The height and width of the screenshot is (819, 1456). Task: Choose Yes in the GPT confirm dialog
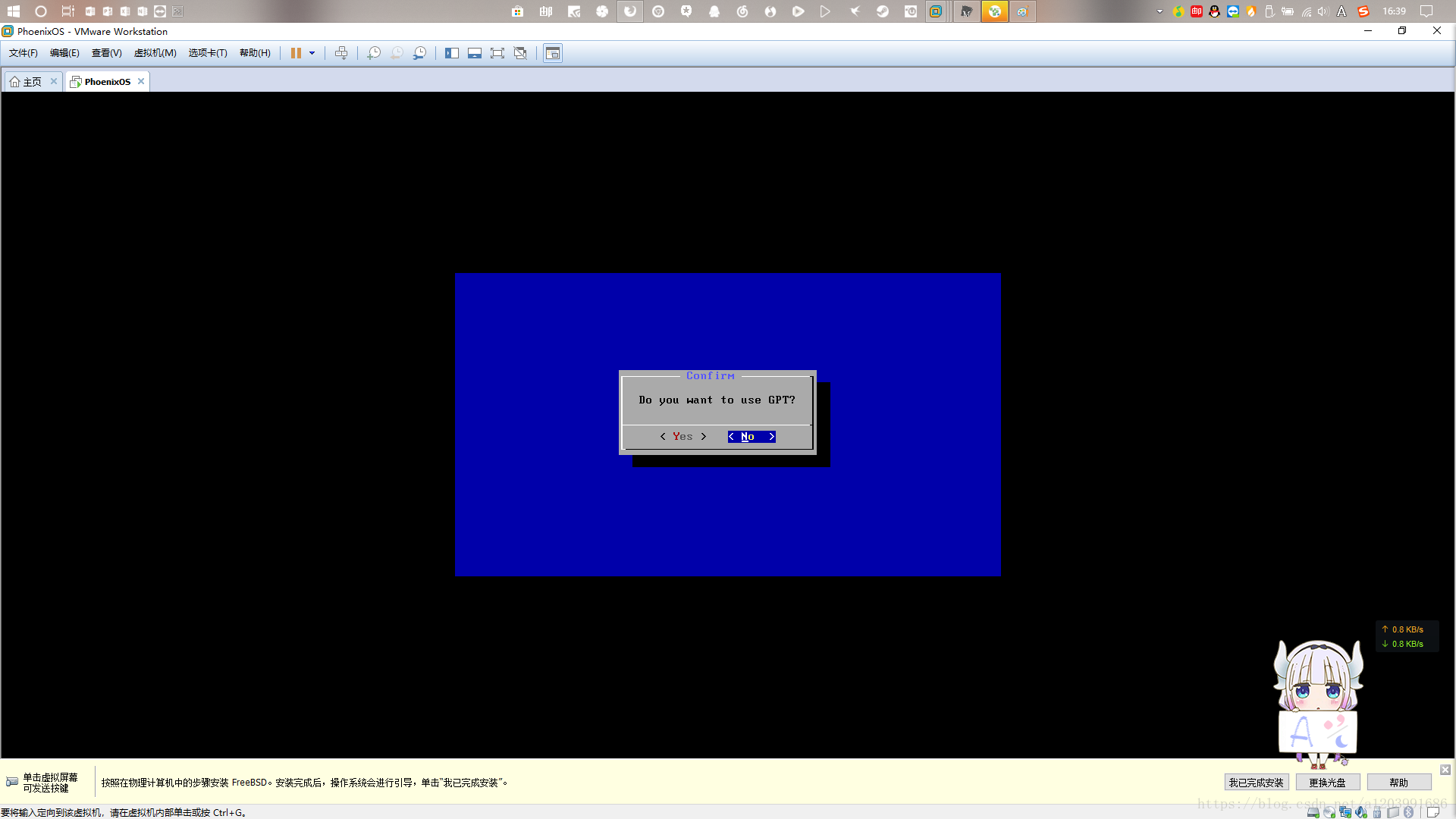point(682,437)
